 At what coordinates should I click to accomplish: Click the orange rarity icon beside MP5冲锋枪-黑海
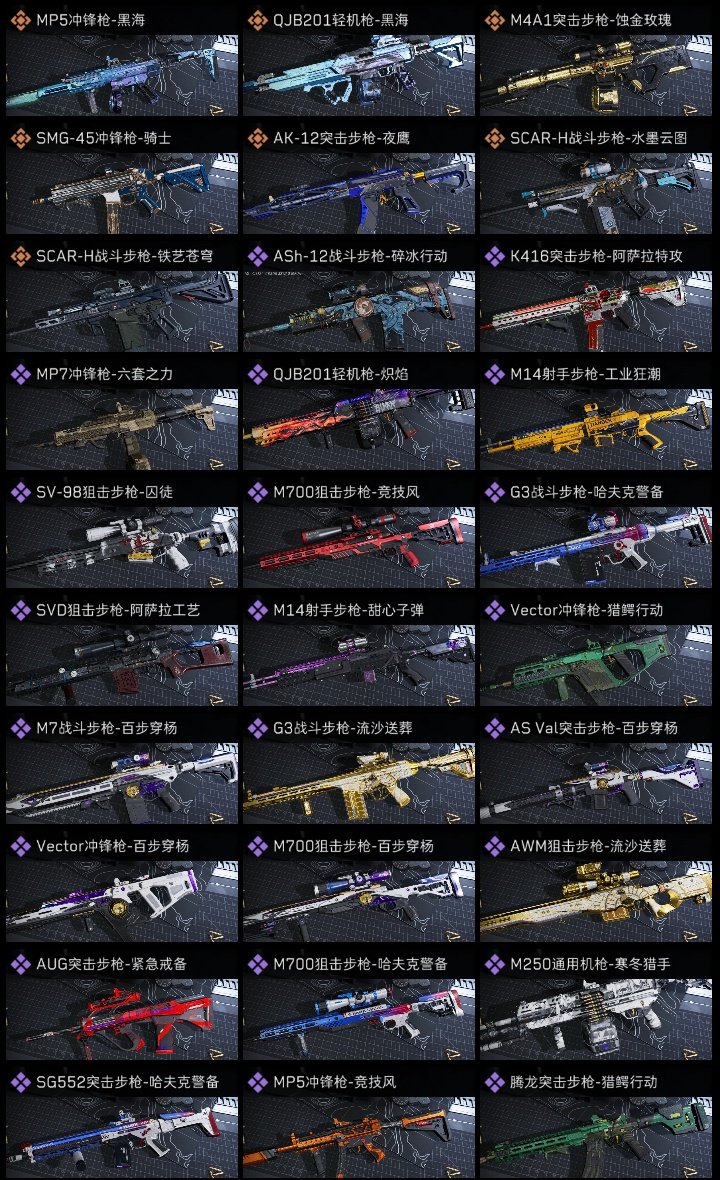tap(20, 20)
